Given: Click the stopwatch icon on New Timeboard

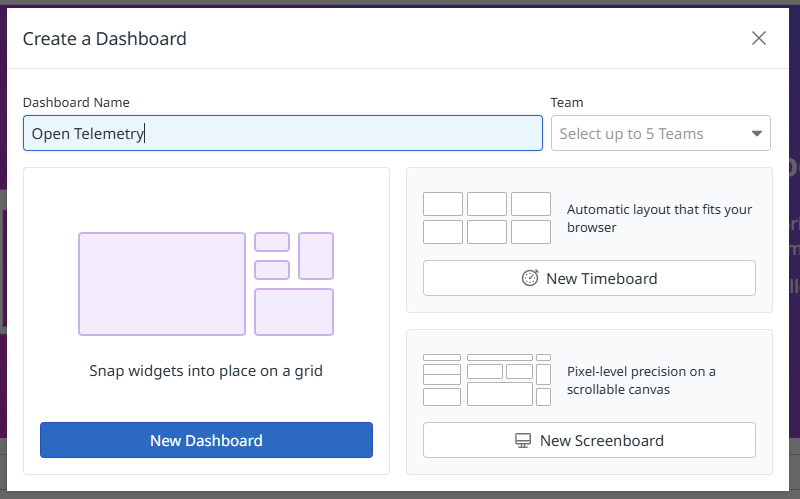Looking at the screenshot, I should [530, 278].
